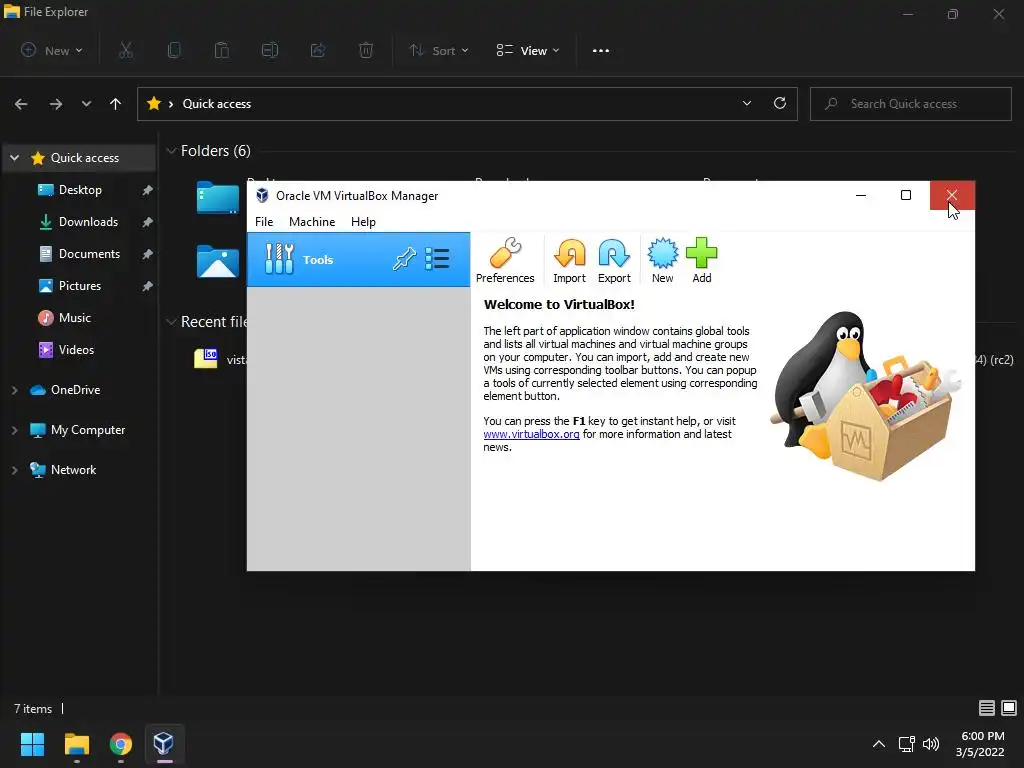Collapse Quick access in the sidebar
The width and height of the screenshot is (1024, 768).
pyautogui.click(x=14, y=158)
